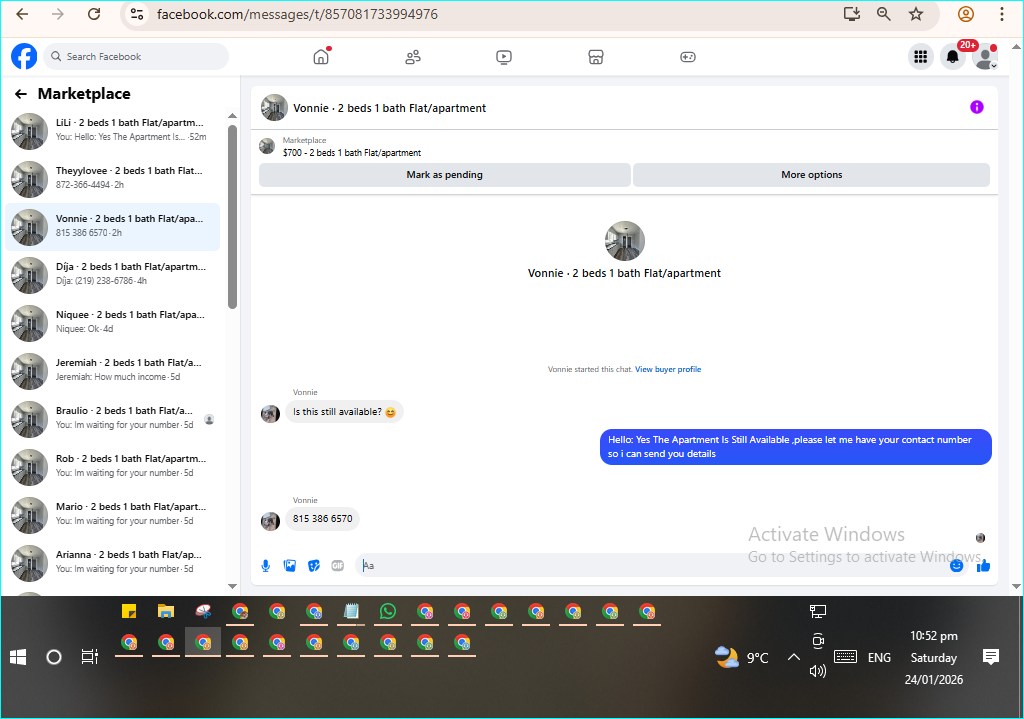Go back using Marketplace back arrow

tap(21, 94)
